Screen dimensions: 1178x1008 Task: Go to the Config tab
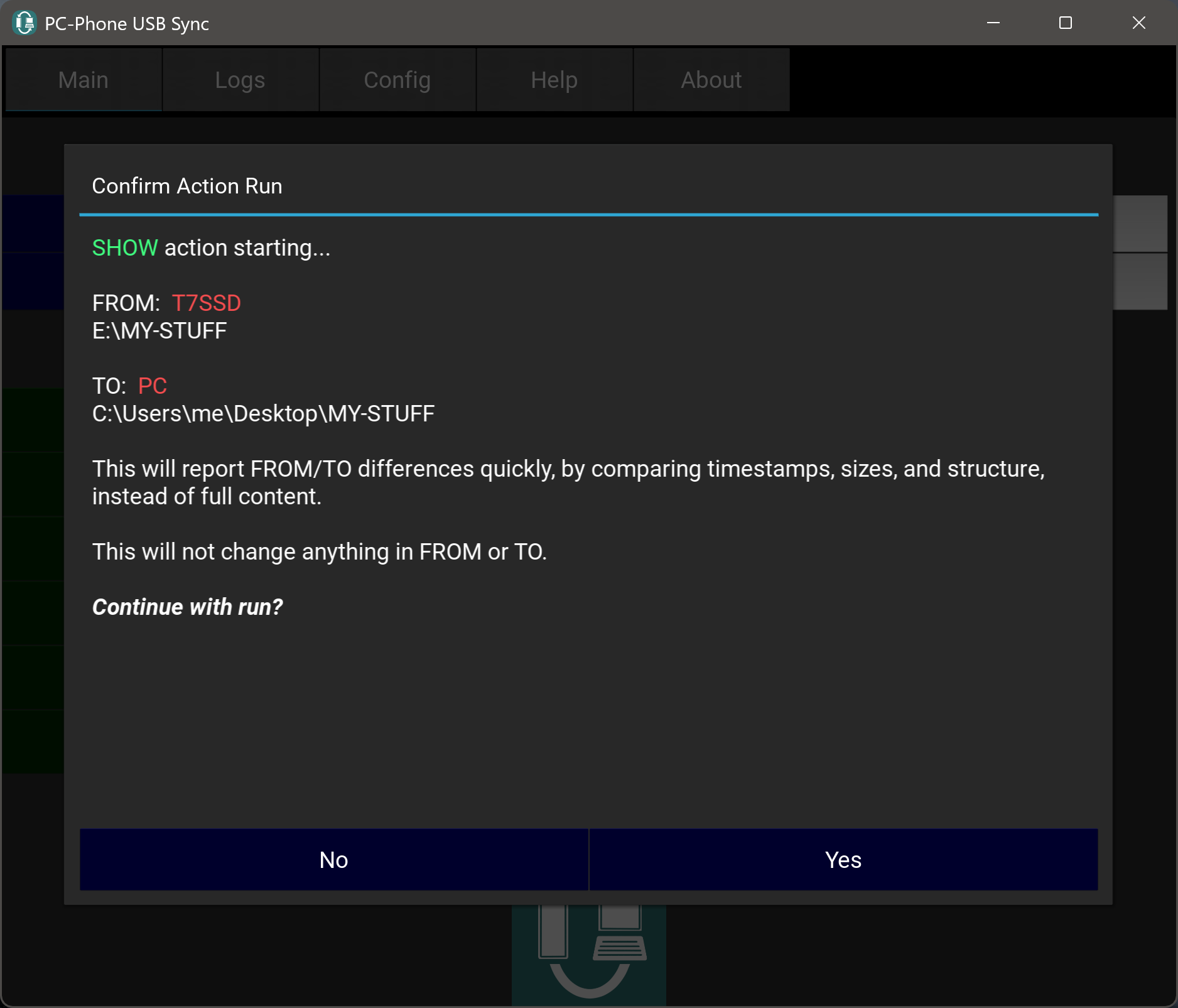point(397,80)
